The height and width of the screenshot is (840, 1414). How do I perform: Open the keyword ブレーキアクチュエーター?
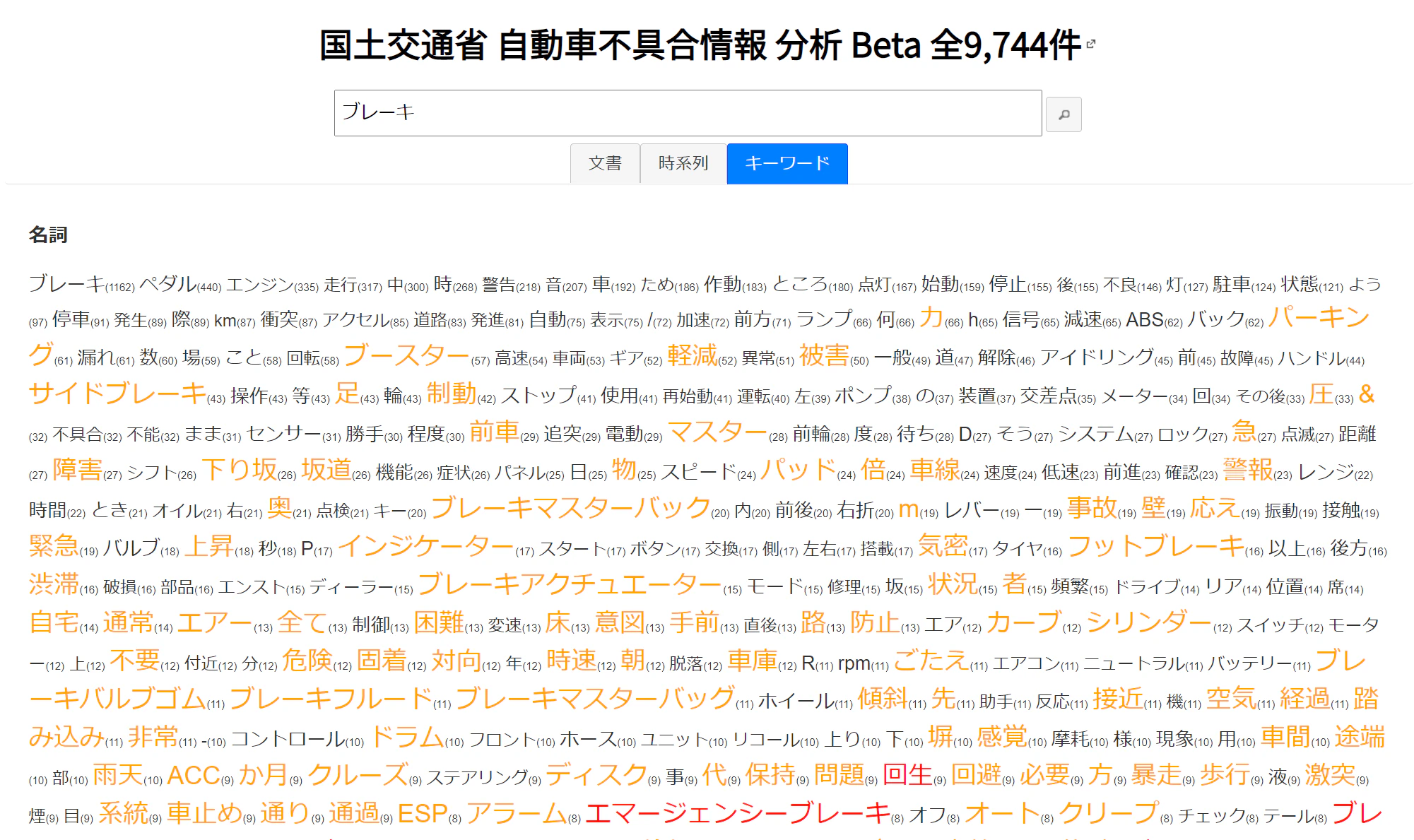[570, 584]
